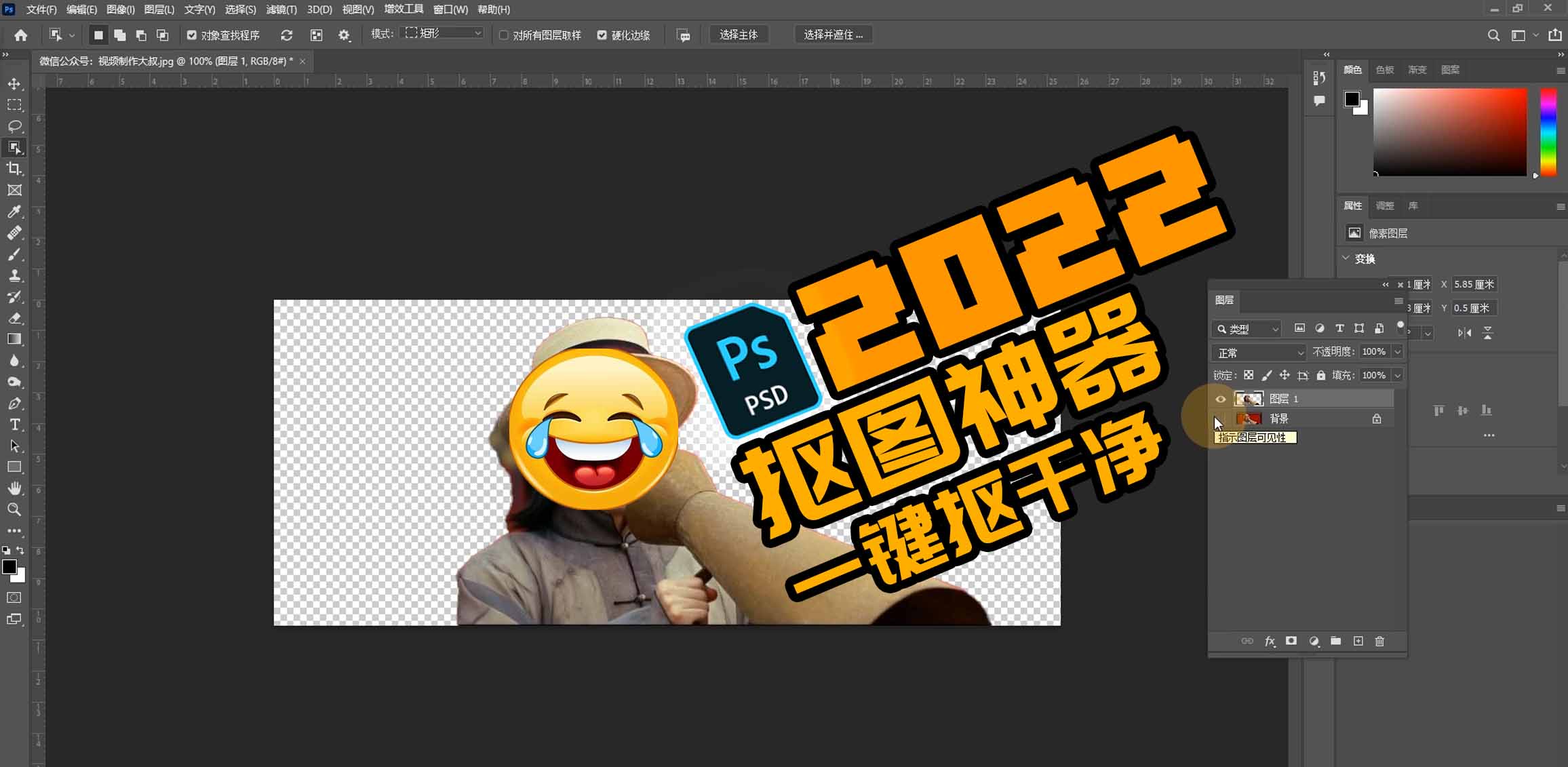Click the New Selection mode icon
1568x767 pixels.
[x=98, y=35]
